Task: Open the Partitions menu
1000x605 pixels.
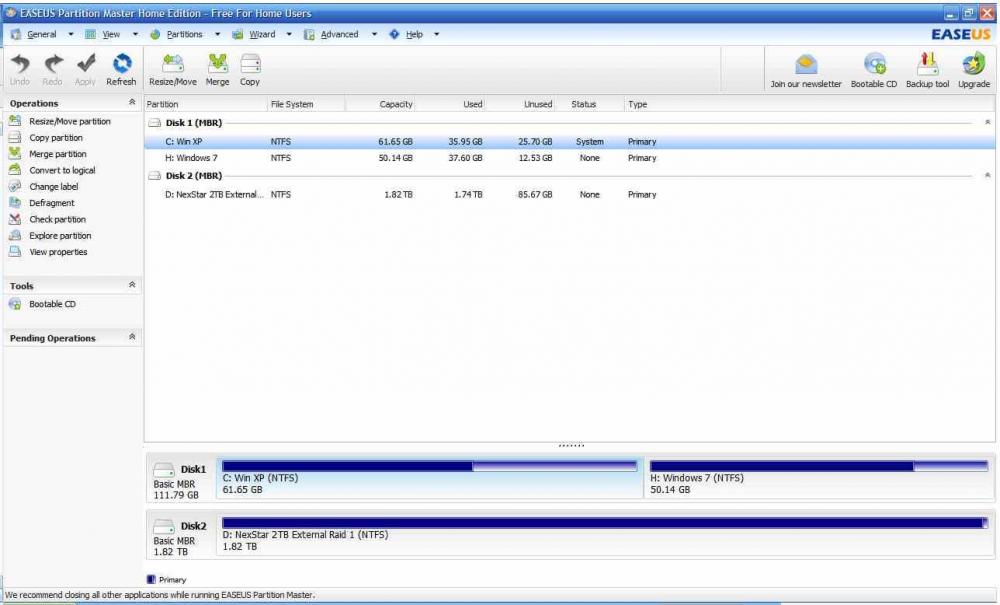Action: (x=184, y=34)
